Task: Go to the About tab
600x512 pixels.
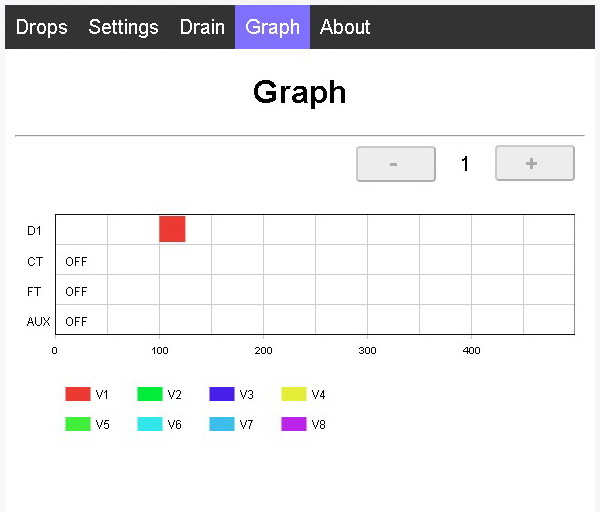Action: tap(345, 27)
